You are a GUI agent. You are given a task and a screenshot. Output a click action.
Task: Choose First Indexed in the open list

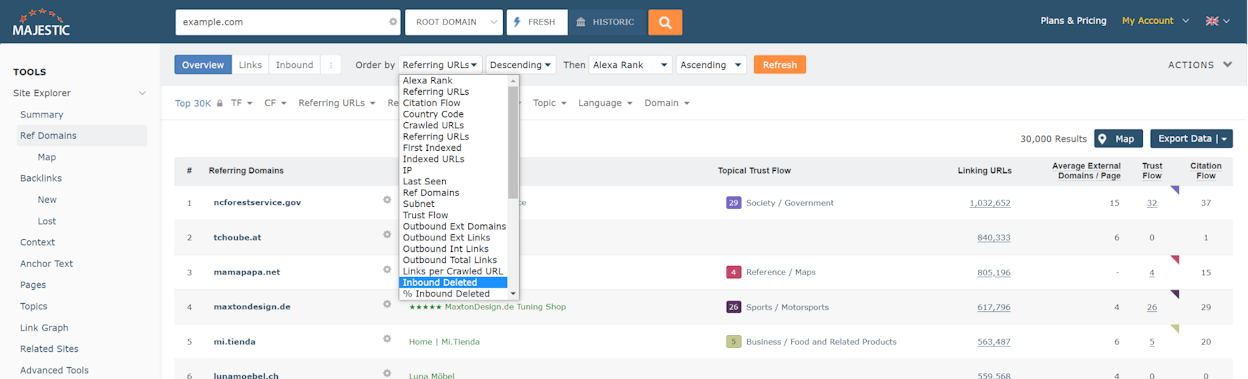[x=454, y=148]
